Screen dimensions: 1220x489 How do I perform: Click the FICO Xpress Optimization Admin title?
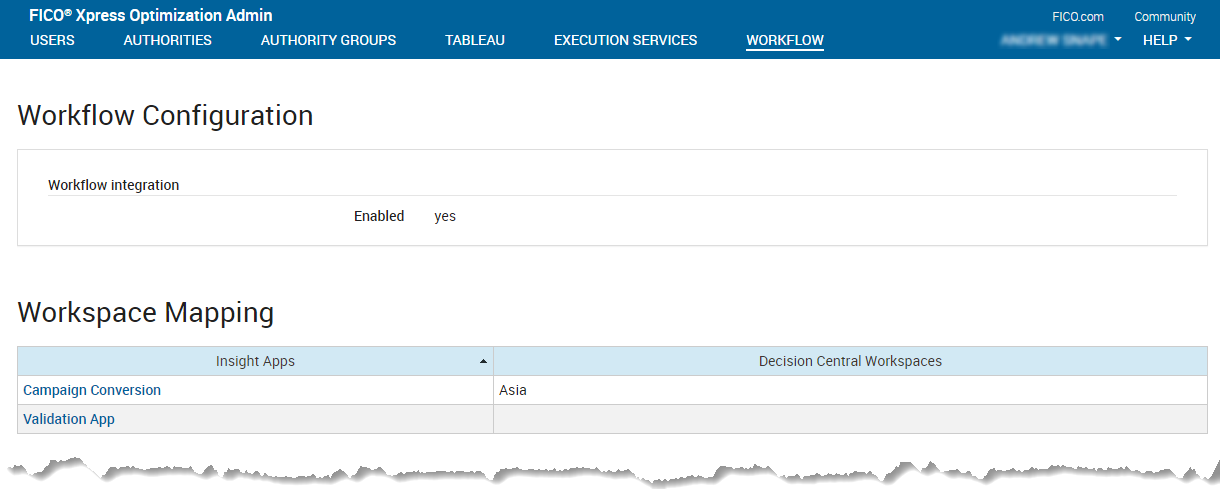(x=151, y=16)
